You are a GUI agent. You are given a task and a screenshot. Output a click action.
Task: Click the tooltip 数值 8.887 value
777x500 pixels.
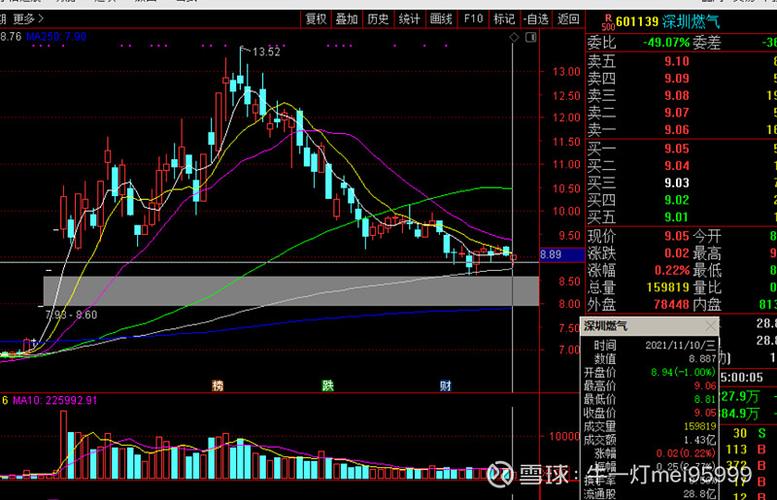pos(702,359)
